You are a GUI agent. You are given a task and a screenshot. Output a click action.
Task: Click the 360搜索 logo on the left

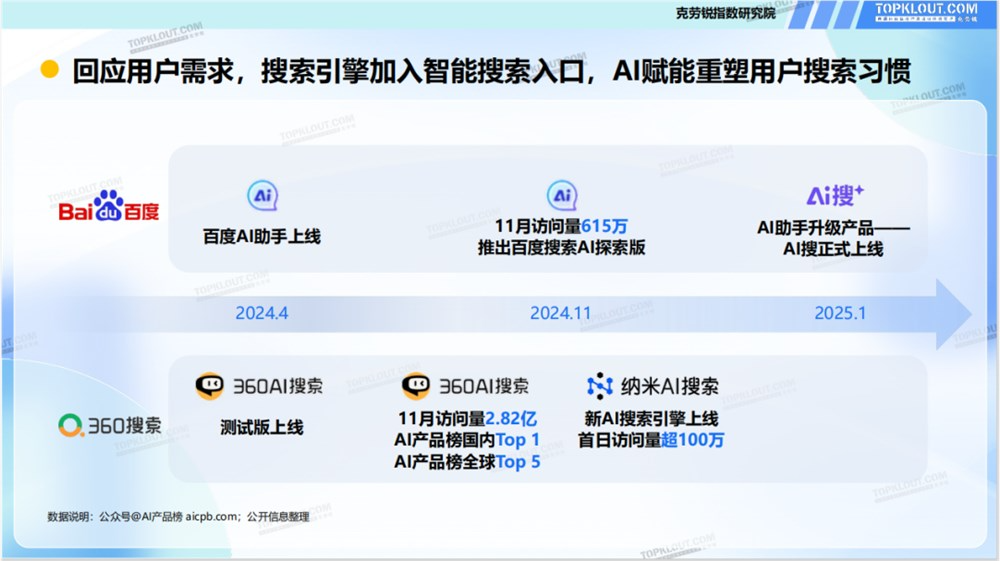click(110, 425)
